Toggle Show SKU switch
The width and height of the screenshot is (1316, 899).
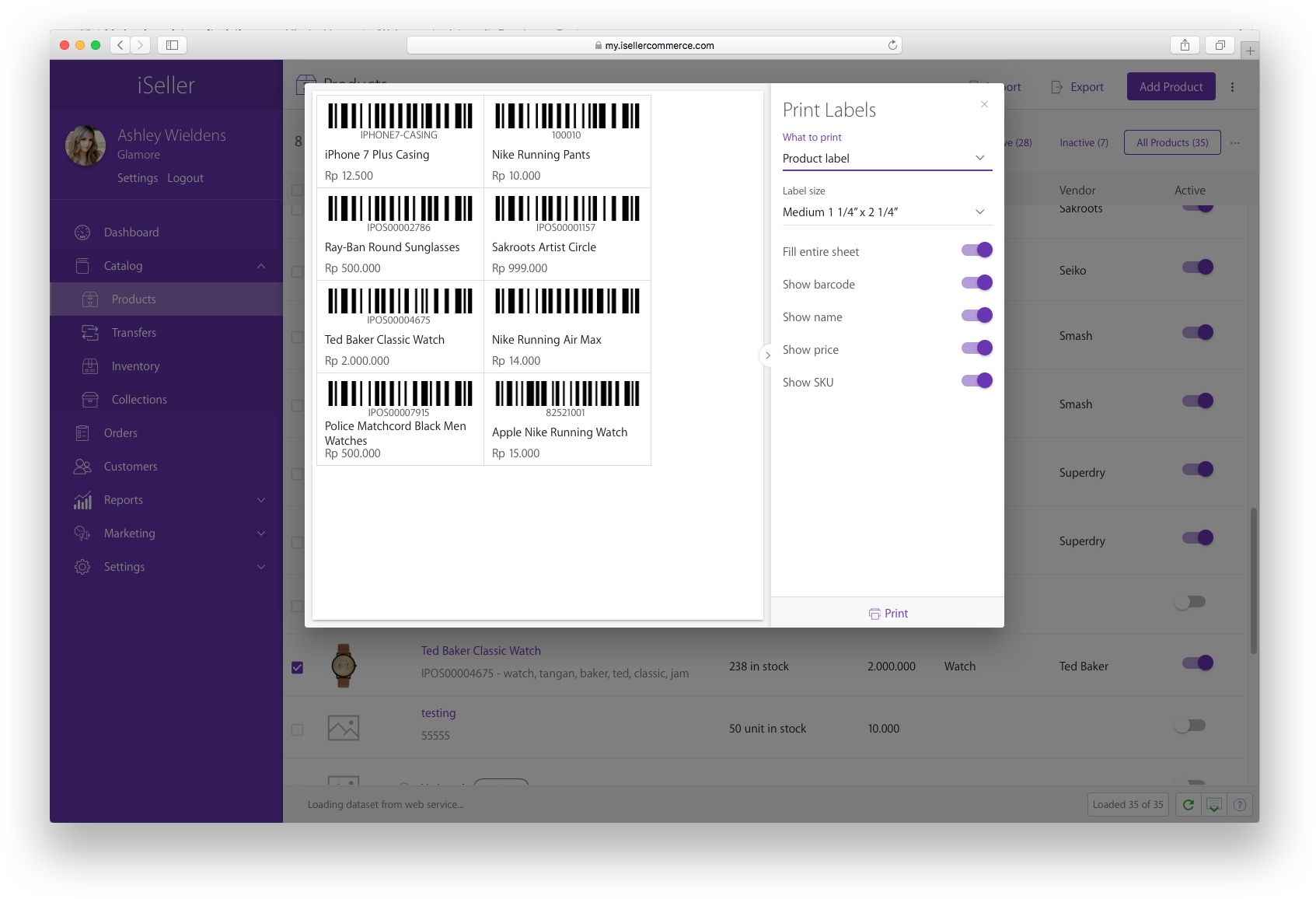[x=977, y=380]
